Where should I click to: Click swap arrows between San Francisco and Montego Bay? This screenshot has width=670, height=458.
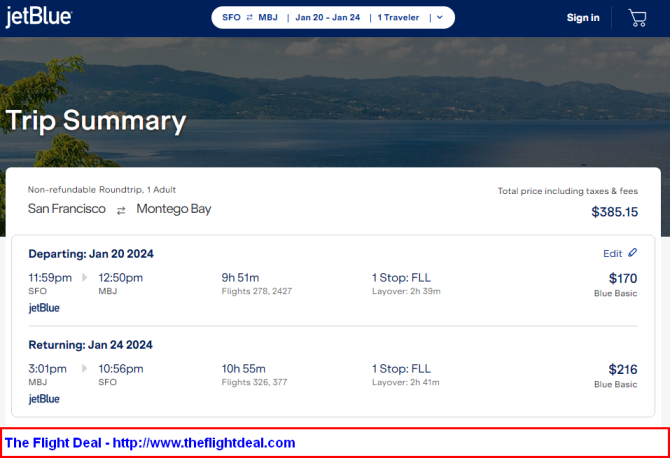[121, 210]
